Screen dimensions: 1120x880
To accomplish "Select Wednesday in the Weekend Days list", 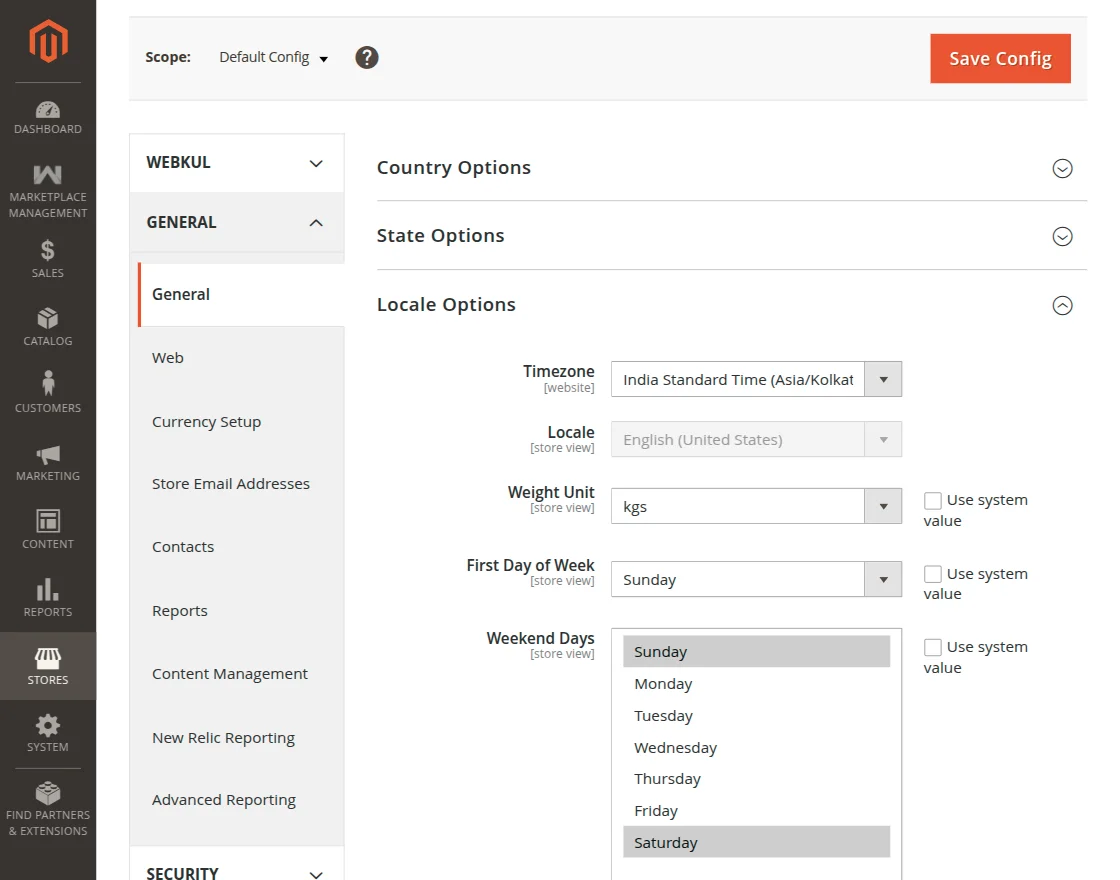I will coord(676,747).
